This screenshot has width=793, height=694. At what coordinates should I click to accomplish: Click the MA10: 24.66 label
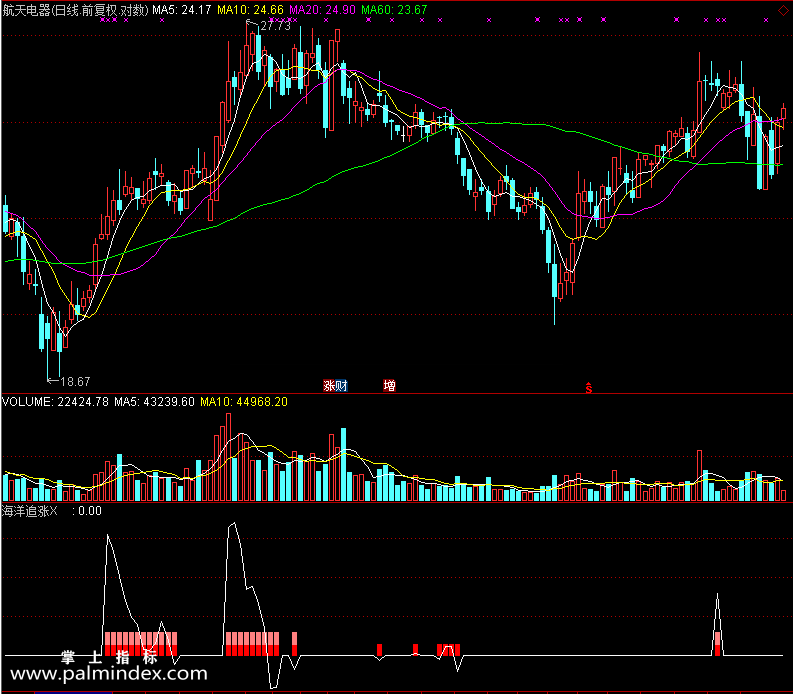tap(250, 10)
